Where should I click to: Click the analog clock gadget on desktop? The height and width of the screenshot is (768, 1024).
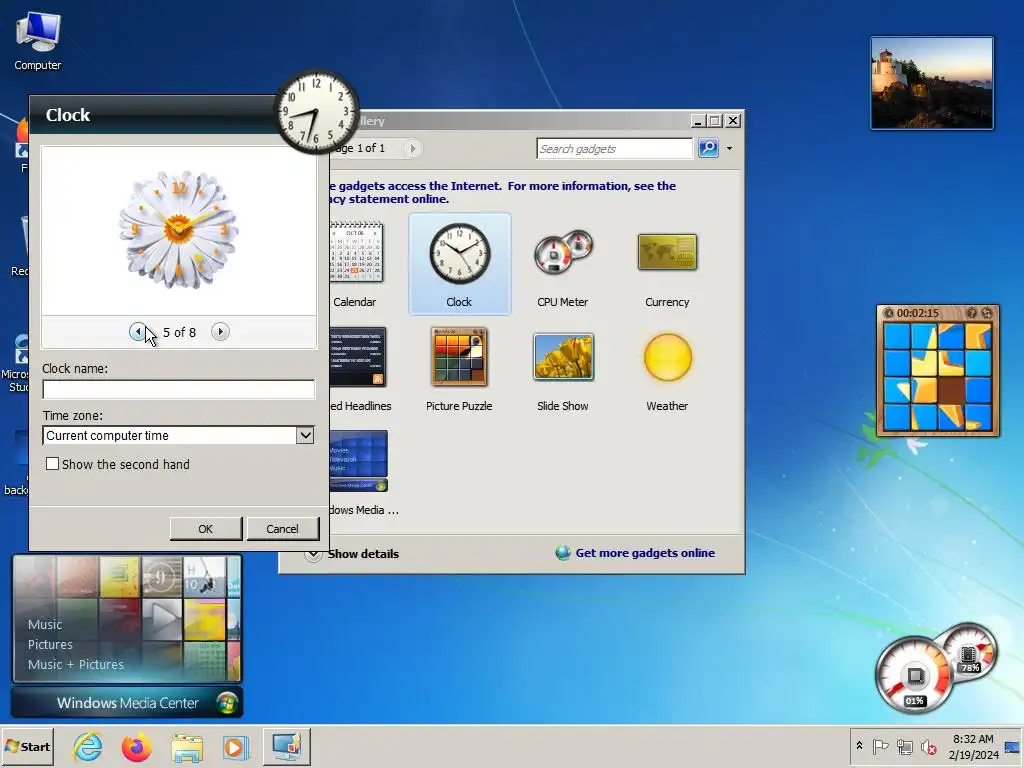[x=316, y=111]
